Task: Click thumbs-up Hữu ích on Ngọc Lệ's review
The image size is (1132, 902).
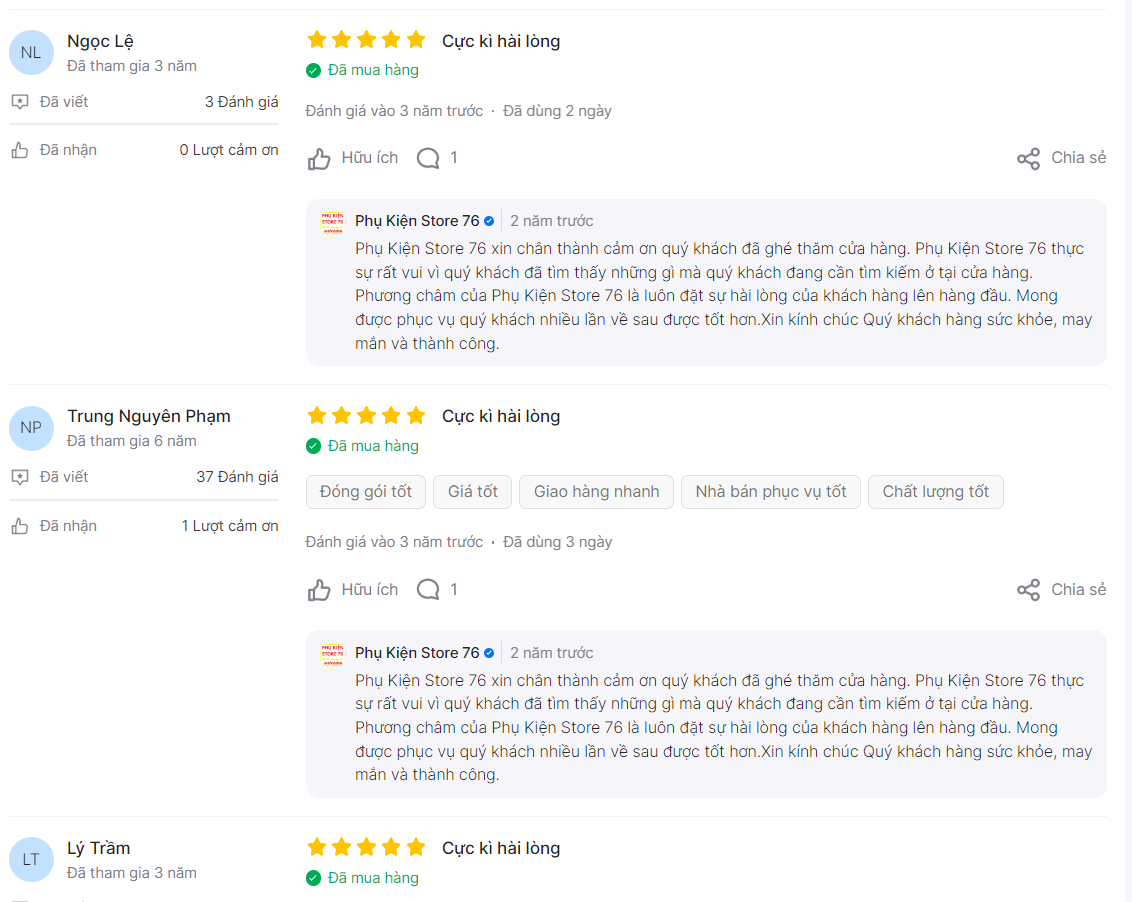Action: (x=352, y=158)
